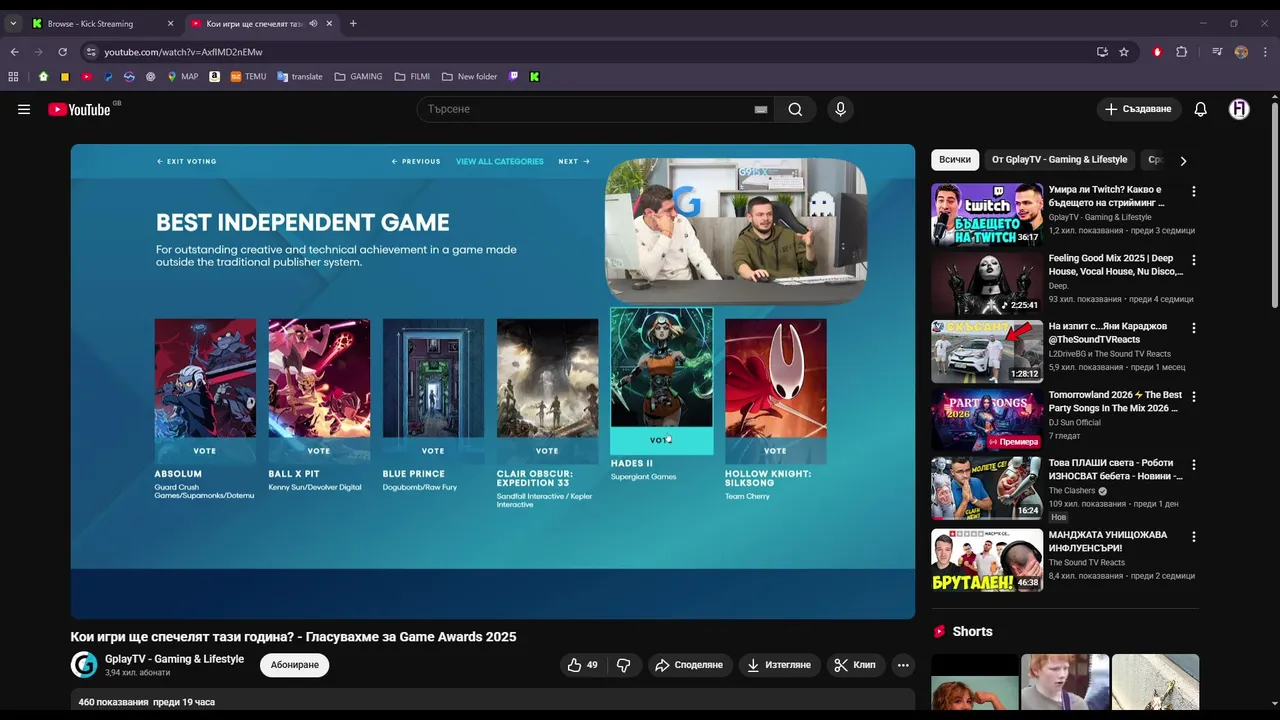Image resolution: width=1280 pixels, height=720 pixels.
Task: Open options for 'МАНДЖАТА УНИЩОЖАВА' video
Action: click(1193, 537)
